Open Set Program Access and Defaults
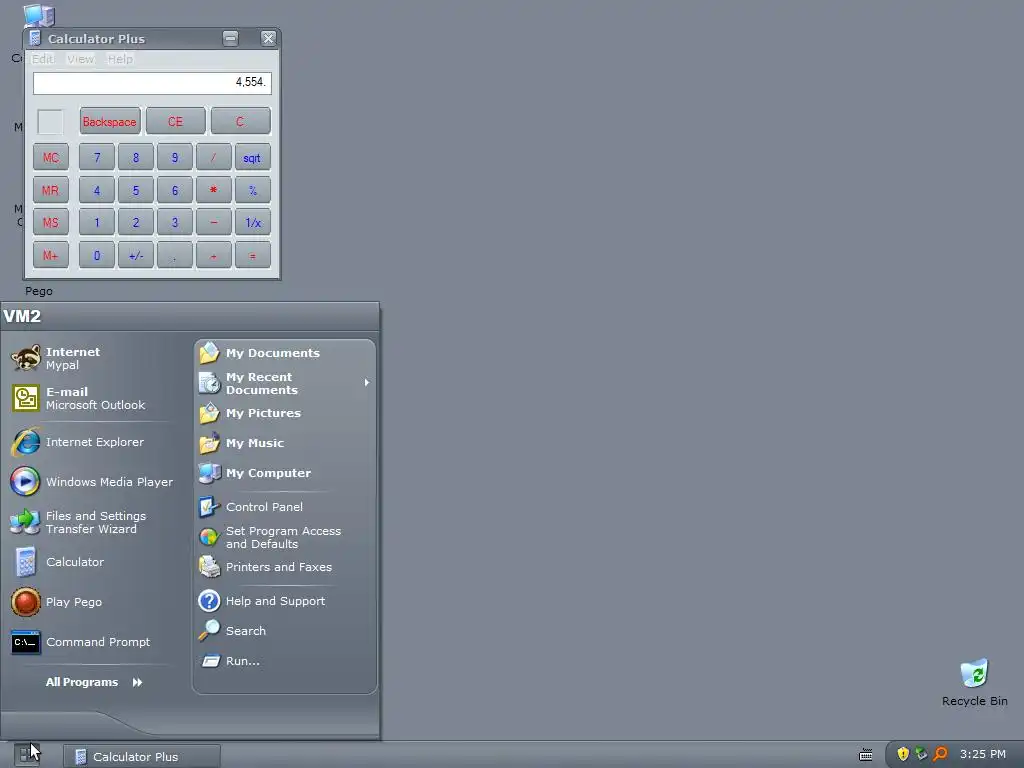1024x768 pixels. click(x=270, y=537)
